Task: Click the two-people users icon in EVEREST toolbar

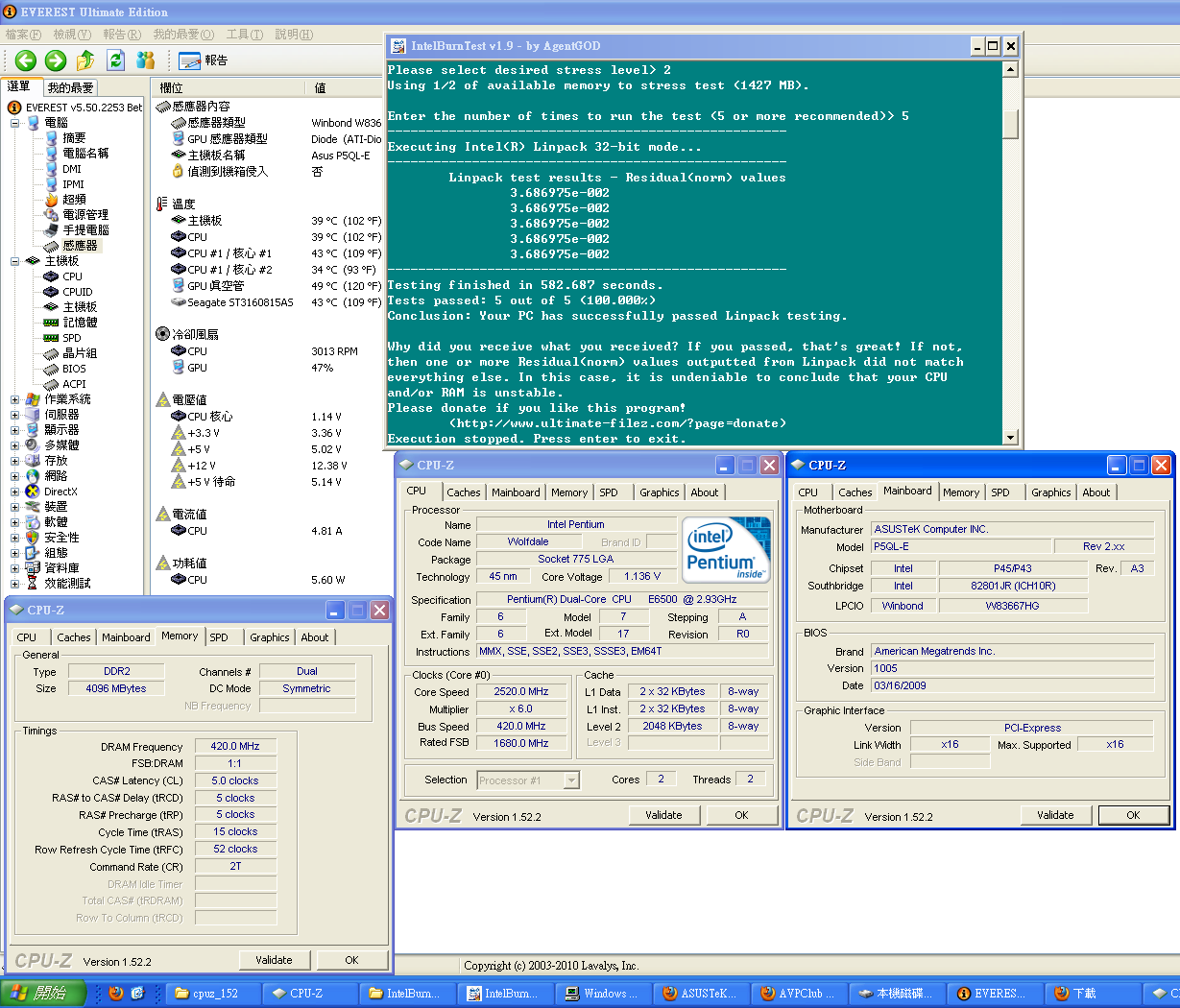Action: point(146,60)
